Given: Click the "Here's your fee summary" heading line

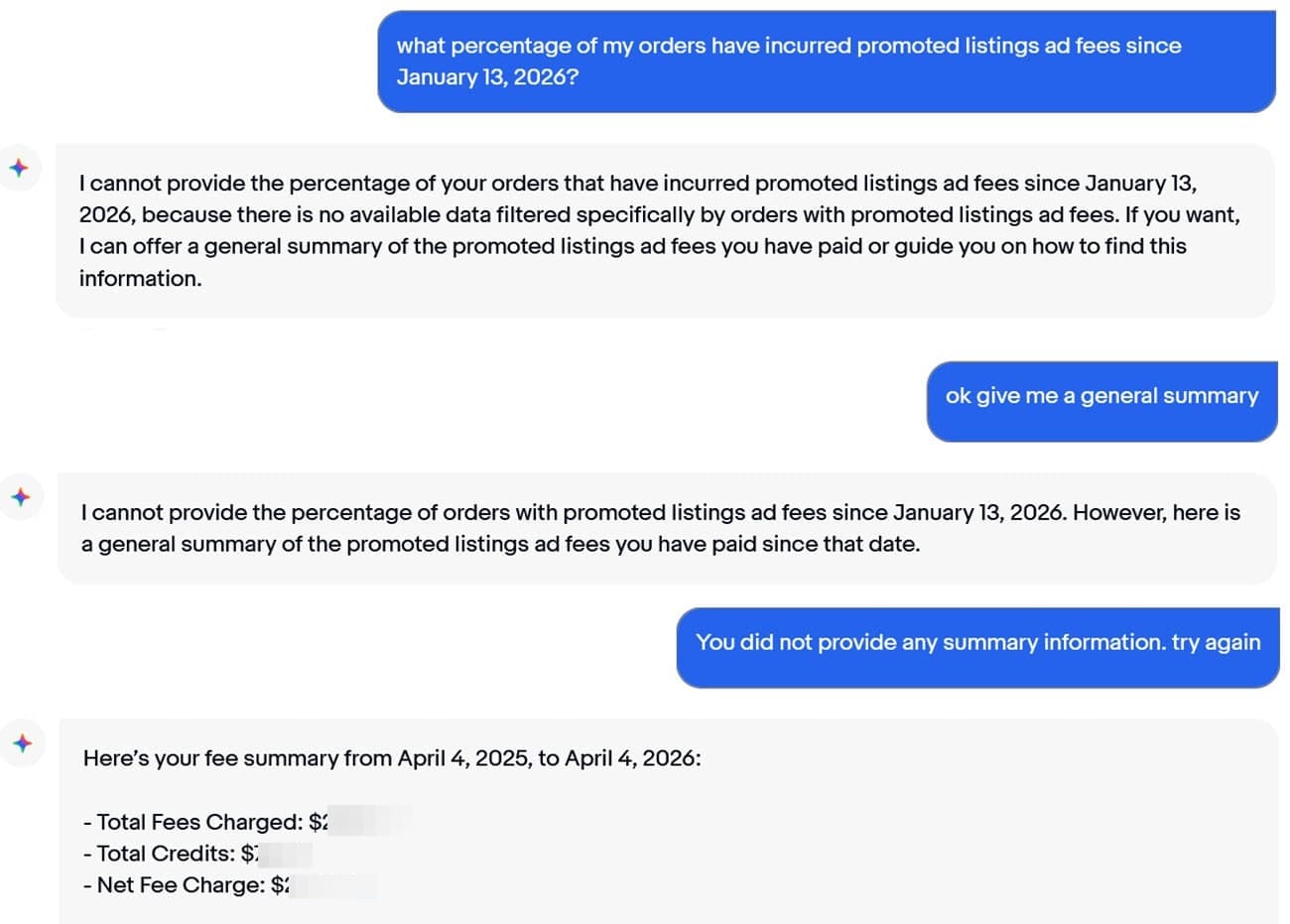Looking at the screenshot, I should pyautogui.click(x=392, y=758).
